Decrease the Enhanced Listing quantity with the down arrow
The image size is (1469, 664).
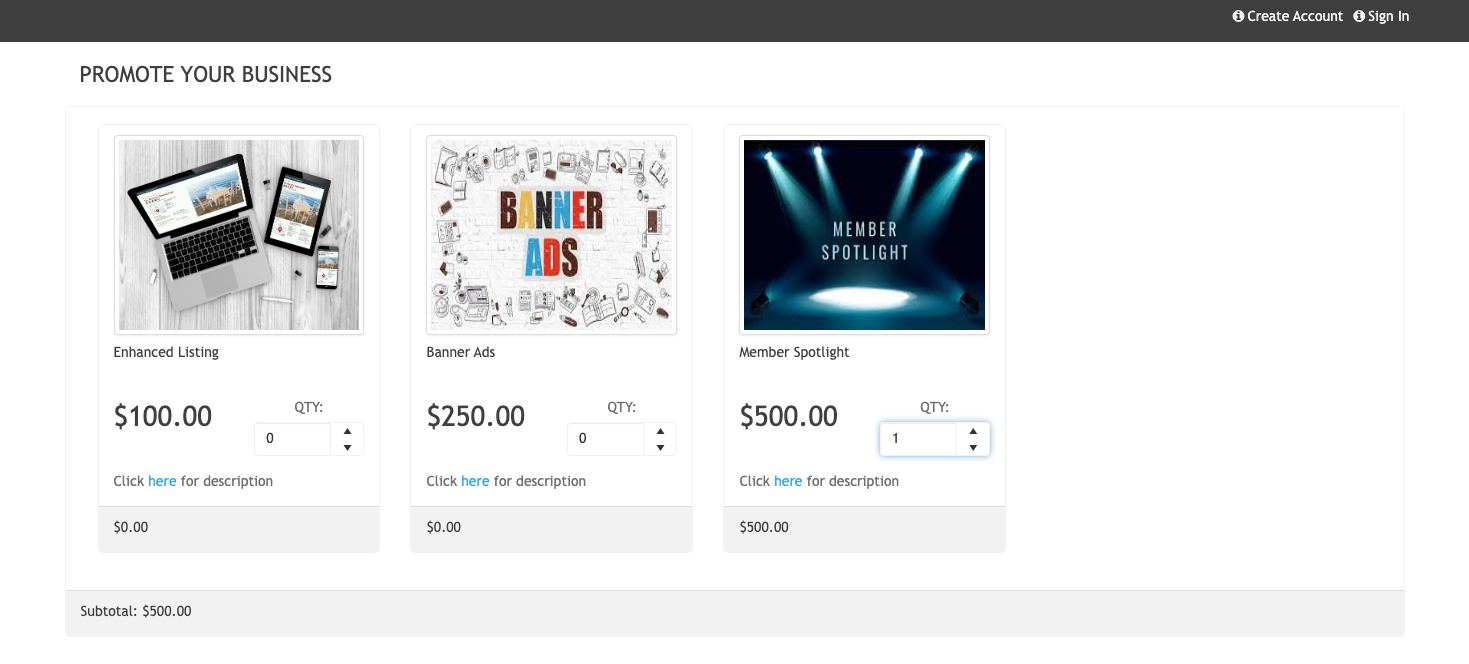(347, 447)
